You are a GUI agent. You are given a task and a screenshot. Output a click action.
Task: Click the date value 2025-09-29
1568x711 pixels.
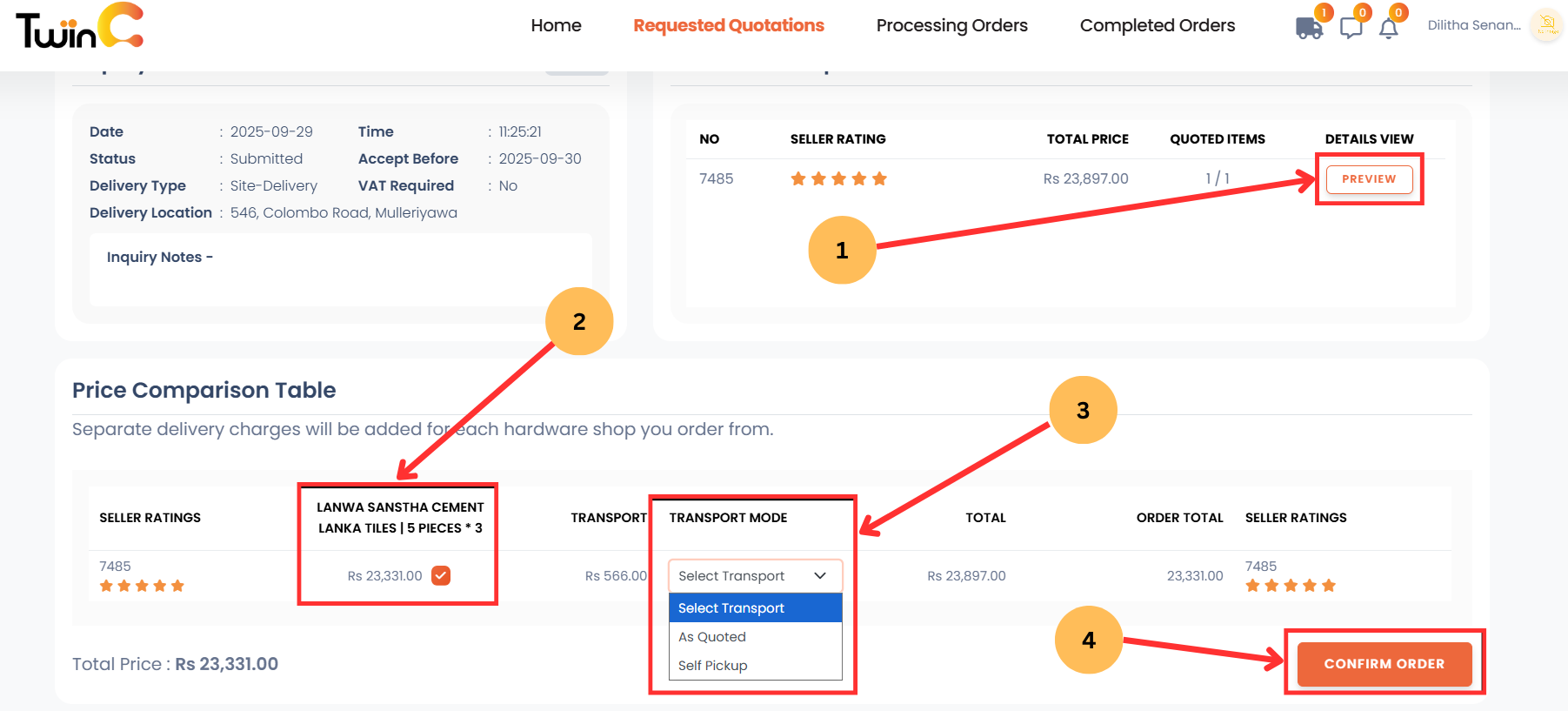[x=271, y=131]
